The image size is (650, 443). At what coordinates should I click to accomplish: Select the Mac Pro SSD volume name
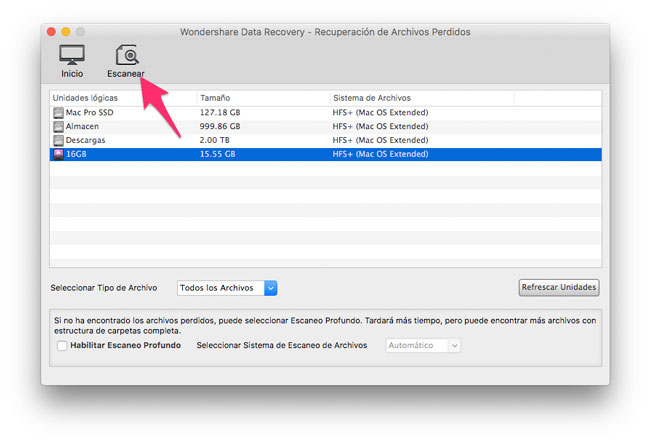coord(89,113)
